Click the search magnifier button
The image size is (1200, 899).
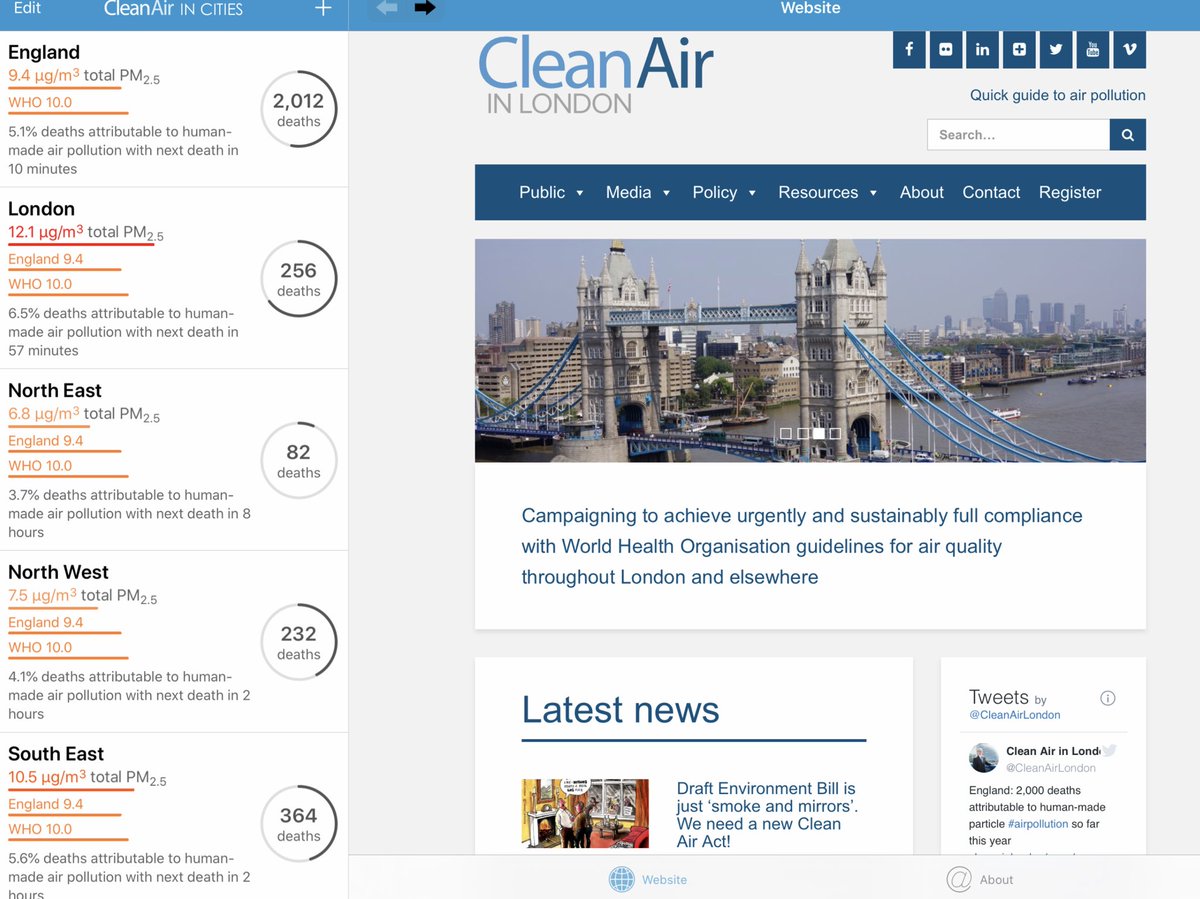point(1128,135)
